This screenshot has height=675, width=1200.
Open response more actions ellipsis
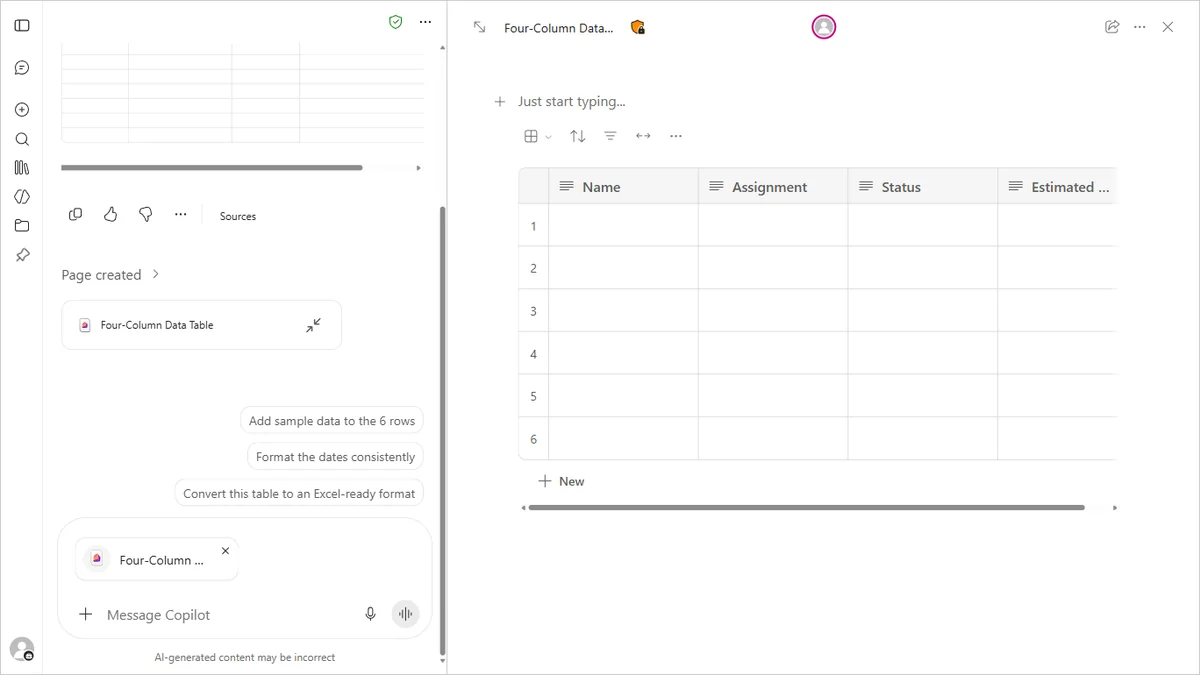[x=180, y=214]
